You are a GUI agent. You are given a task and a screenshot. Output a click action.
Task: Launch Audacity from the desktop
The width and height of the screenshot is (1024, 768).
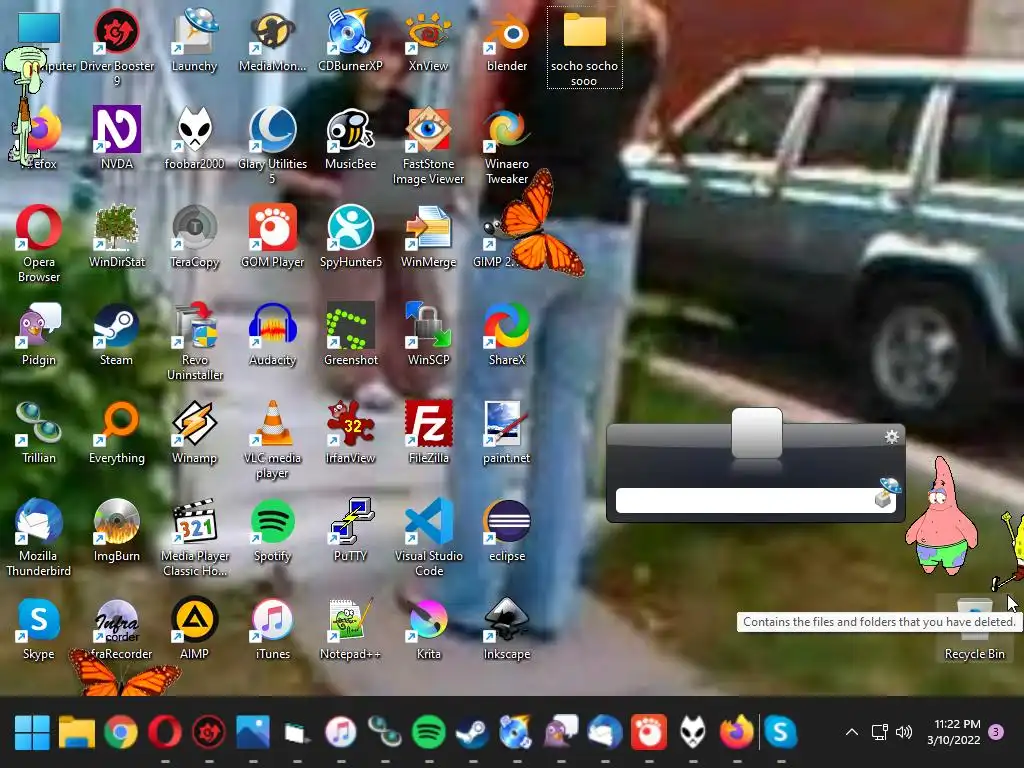click(272, 334)
